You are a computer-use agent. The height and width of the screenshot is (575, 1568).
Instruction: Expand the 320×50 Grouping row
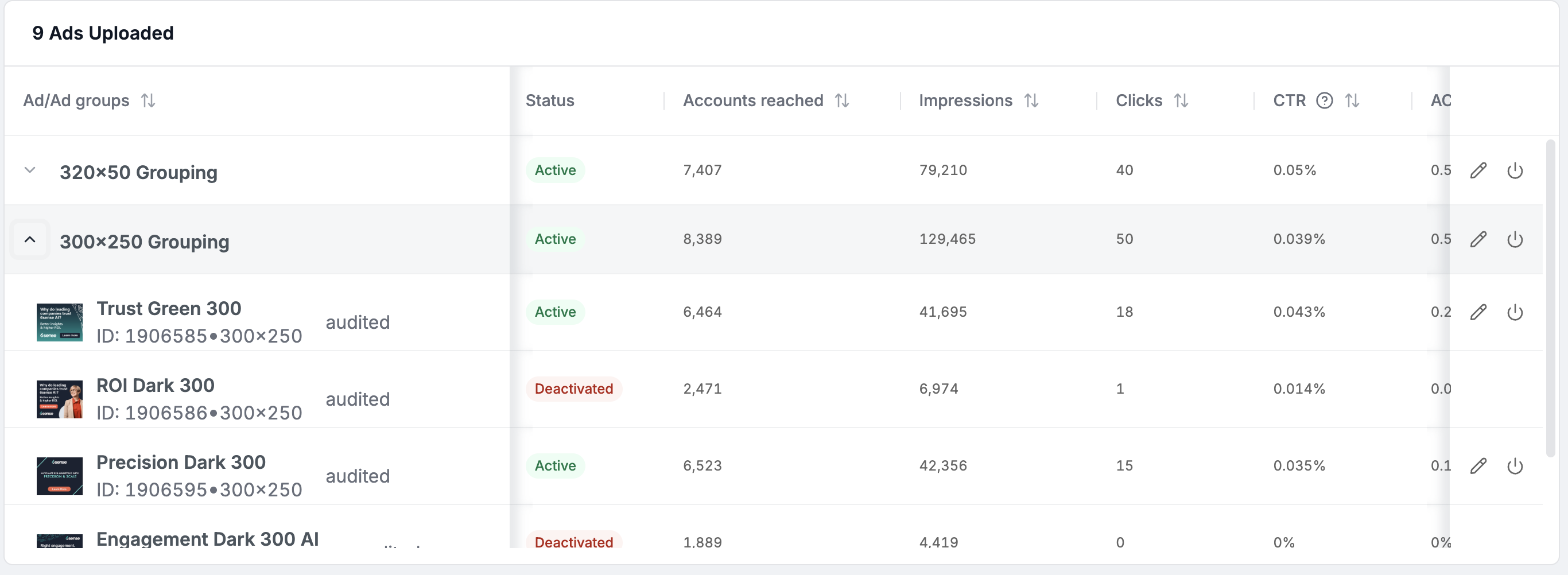click(x=30, y=170)
